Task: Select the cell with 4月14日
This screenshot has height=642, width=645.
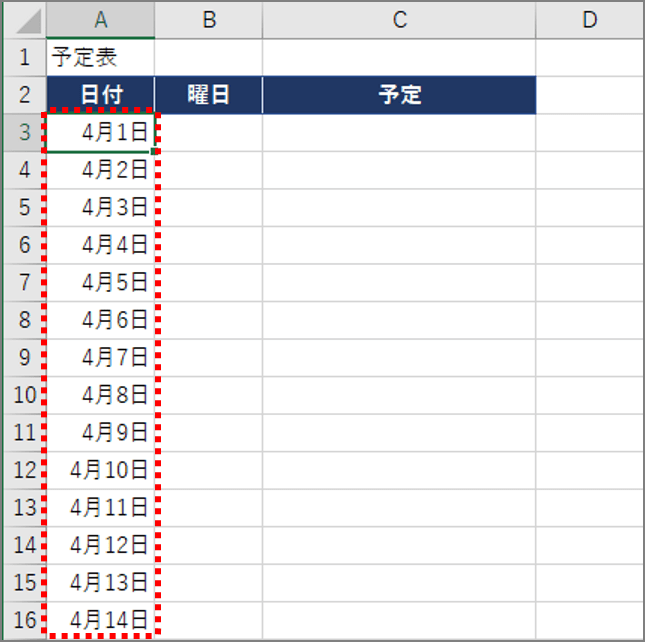Action: point(101,620)
